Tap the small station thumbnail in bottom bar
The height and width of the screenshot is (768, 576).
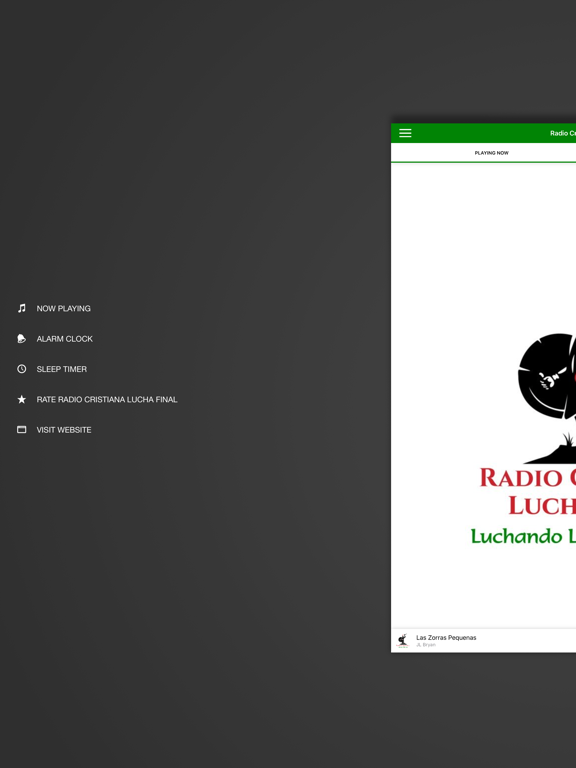pyautogui.click(x=403, y=641)
